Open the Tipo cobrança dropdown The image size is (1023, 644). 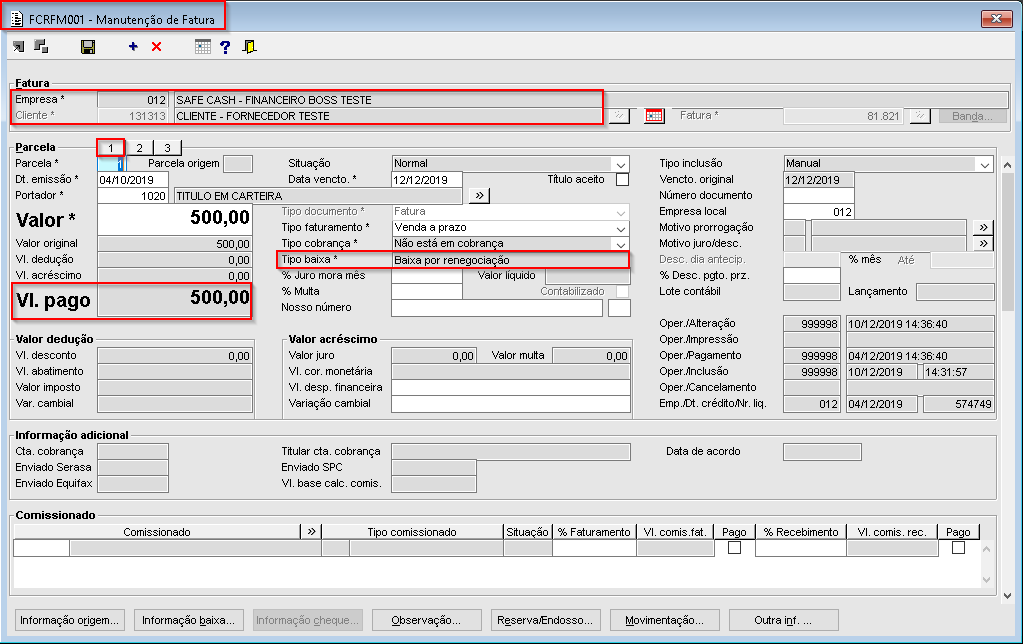tap(620, 244)
